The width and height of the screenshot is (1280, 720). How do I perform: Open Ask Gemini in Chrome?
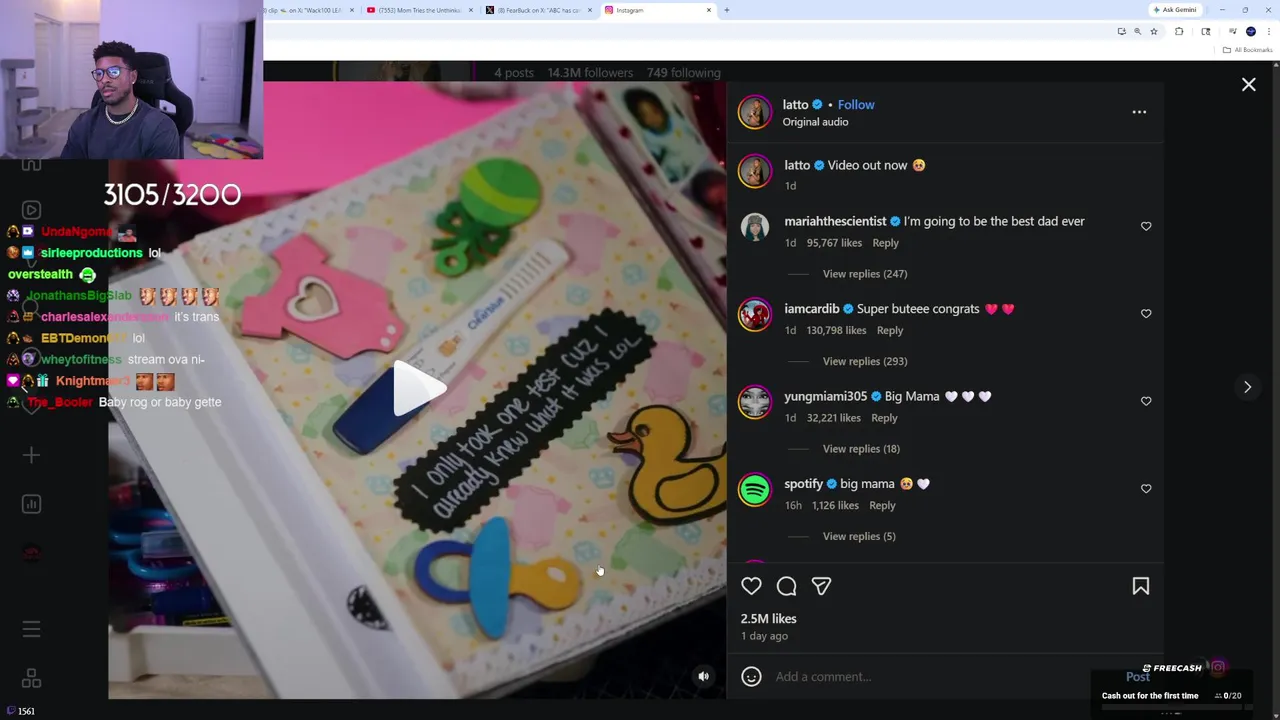1174,10
